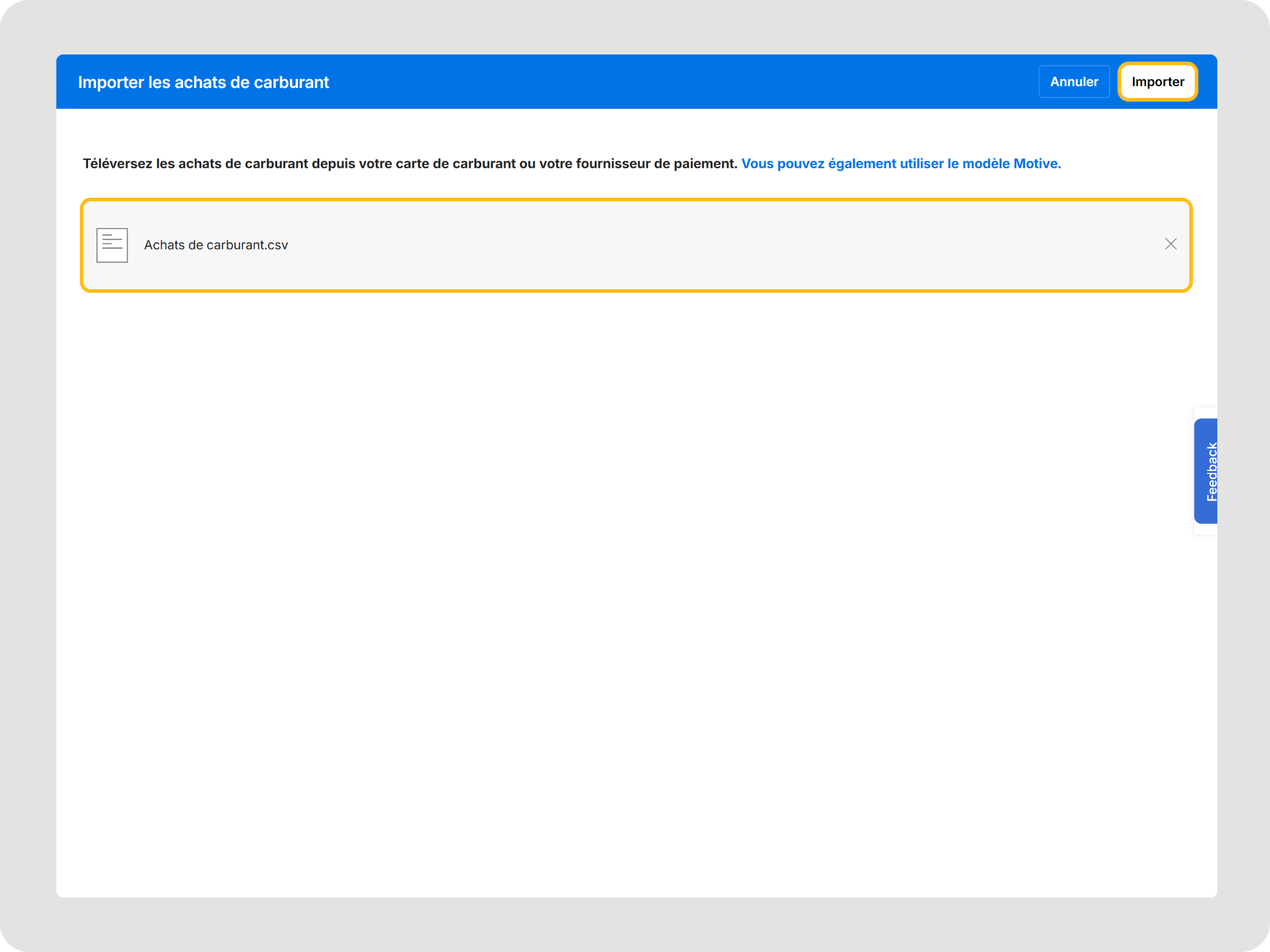Click the CSV document icon
1270x952 pixels.
[112, 245]
